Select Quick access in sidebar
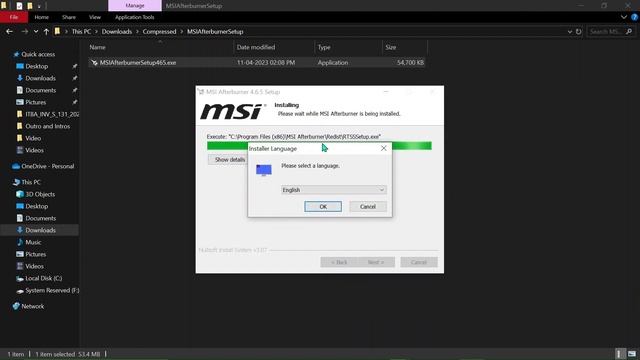The image size is (640, 360). pyautogui.click(x=38, y=54)
